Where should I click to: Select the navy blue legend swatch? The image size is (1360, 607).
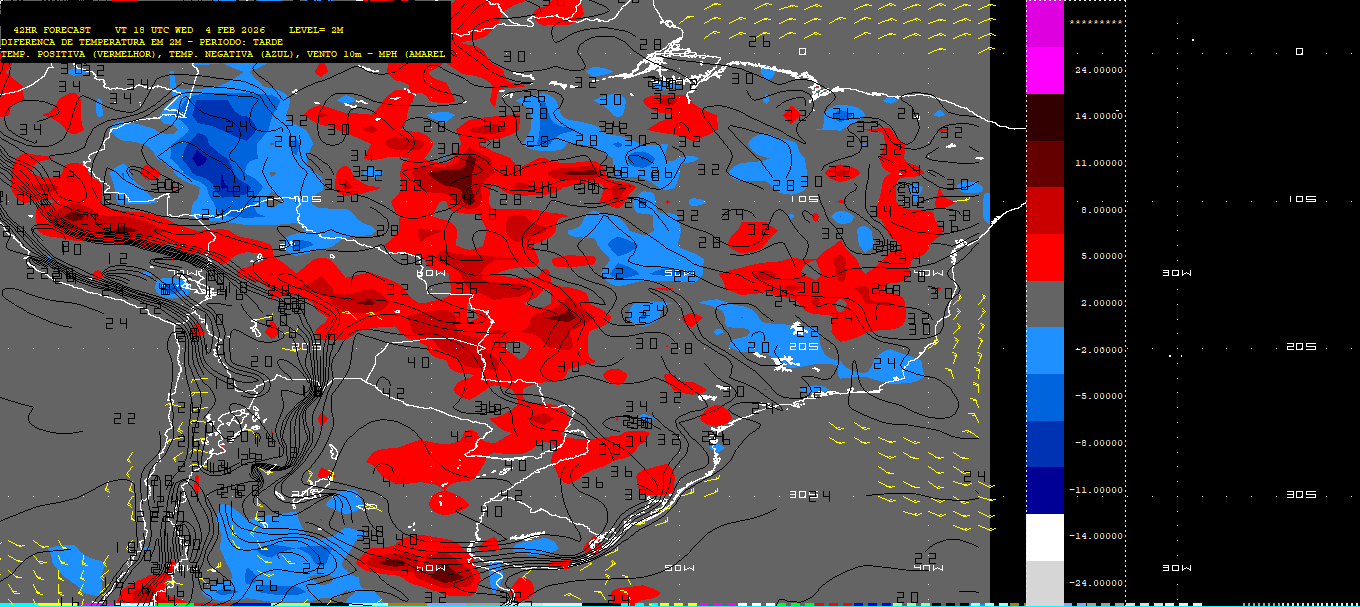[1045, 490]
